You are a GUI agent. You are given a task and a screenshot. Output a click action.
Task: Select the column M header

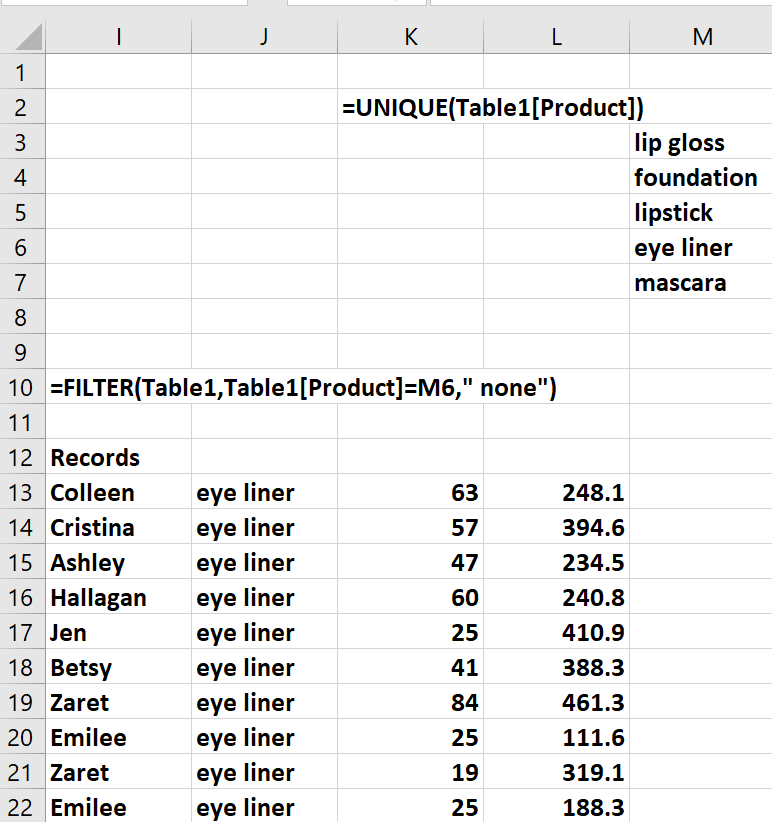(x=701, y=37)
